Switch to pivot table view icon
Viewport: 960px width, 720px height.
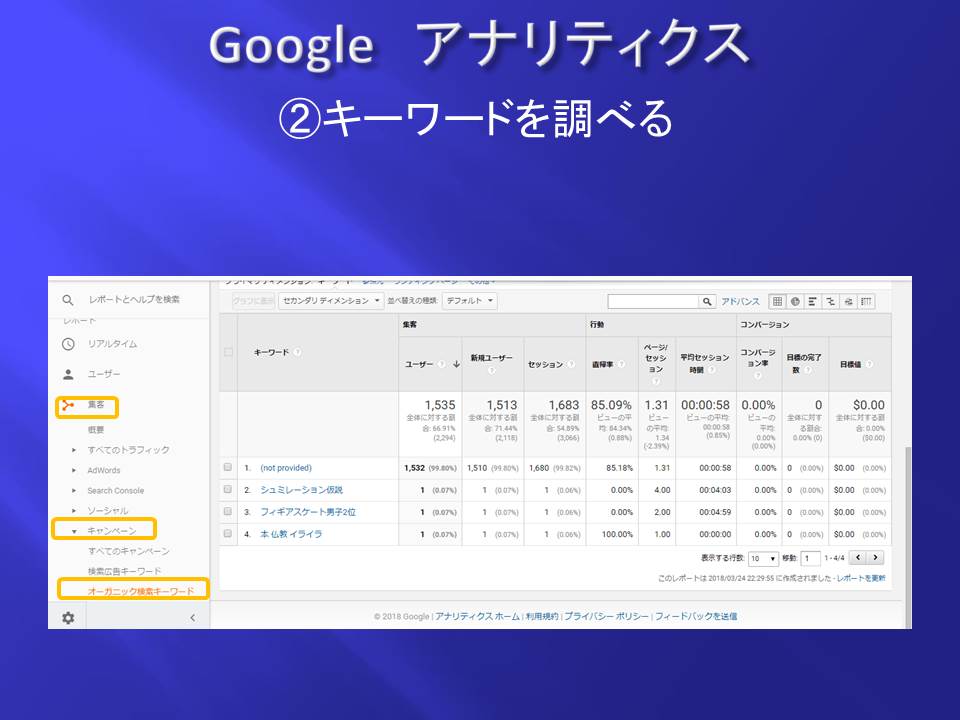(x=866, y=301)
